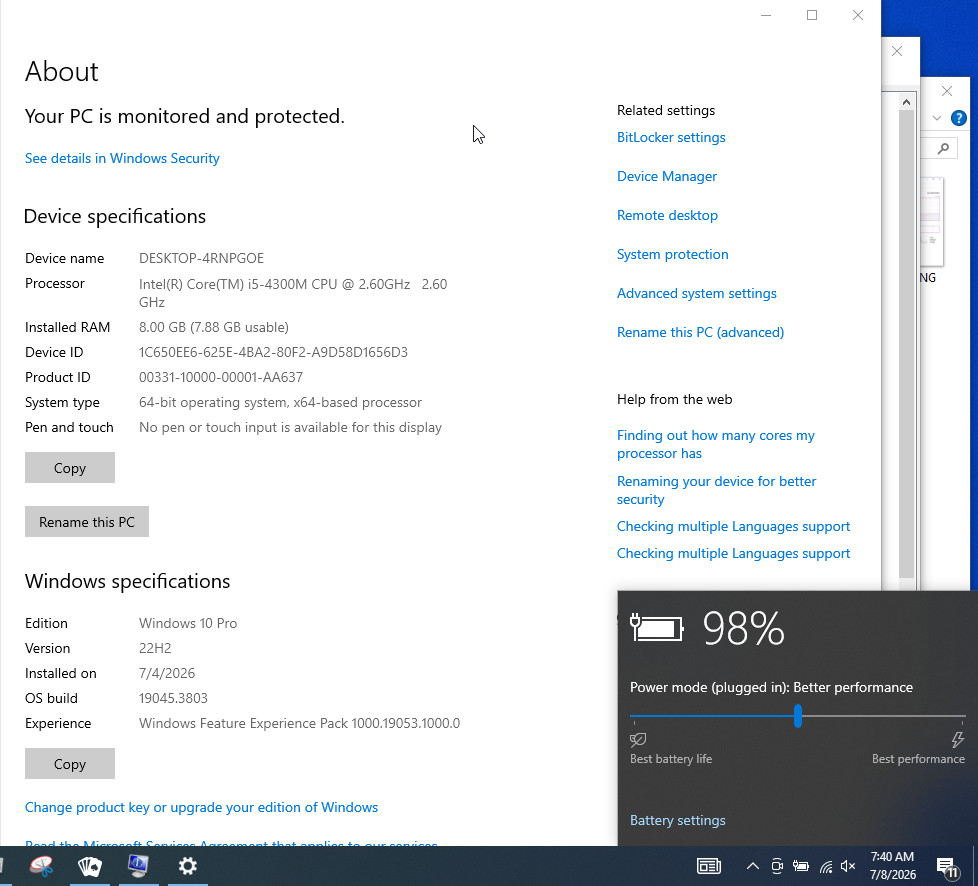Open the network Wi-Fi tray icon
Screen dimensions: 978x886
coord(826,867)
